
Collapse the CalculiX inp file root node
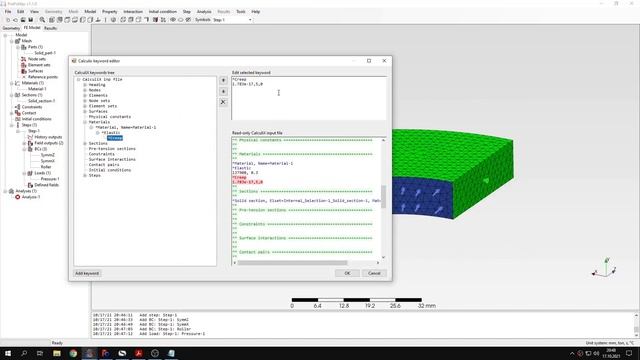coord(78,80)
